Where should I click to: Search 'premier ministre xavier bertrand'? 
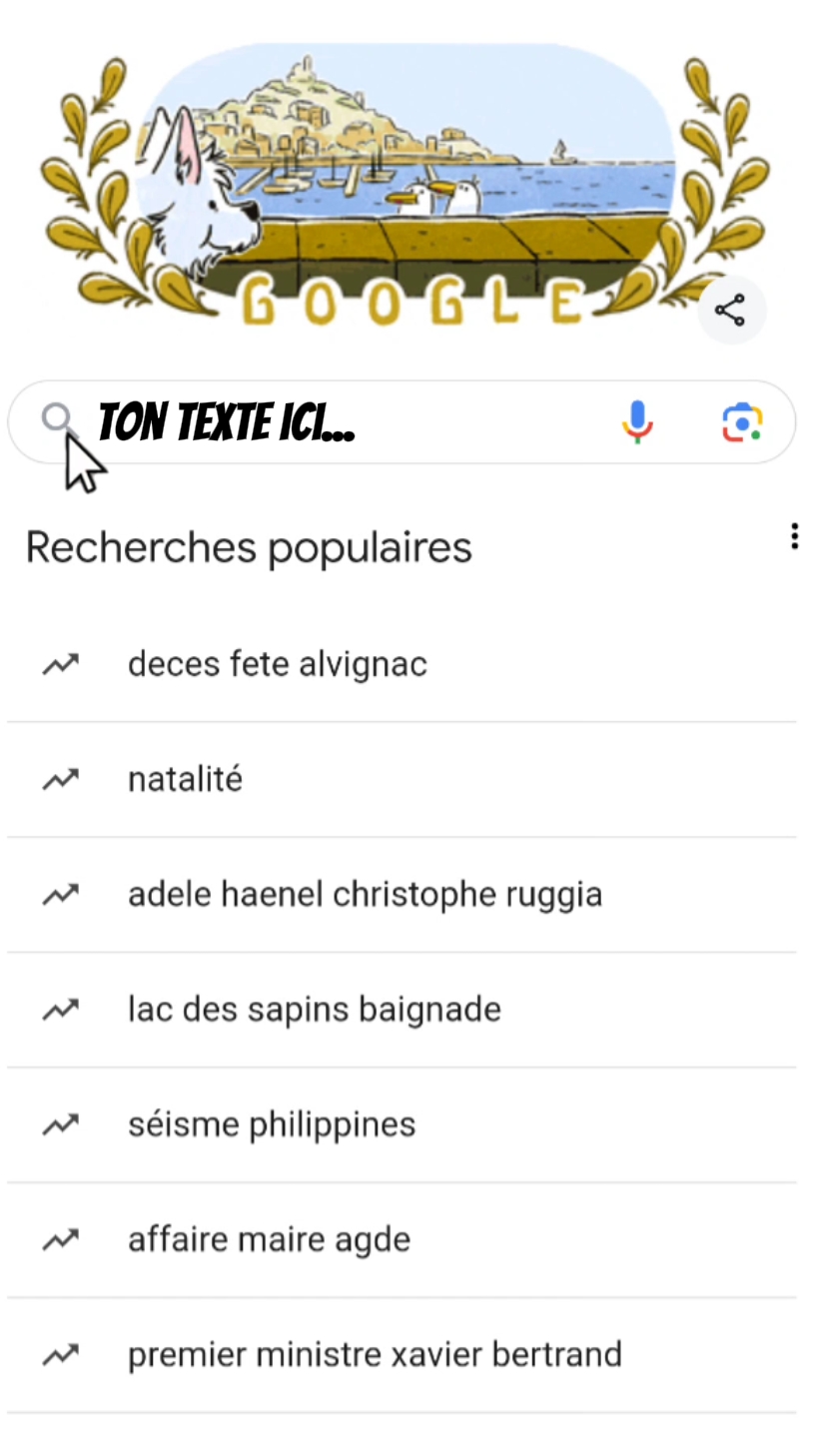375,1354
